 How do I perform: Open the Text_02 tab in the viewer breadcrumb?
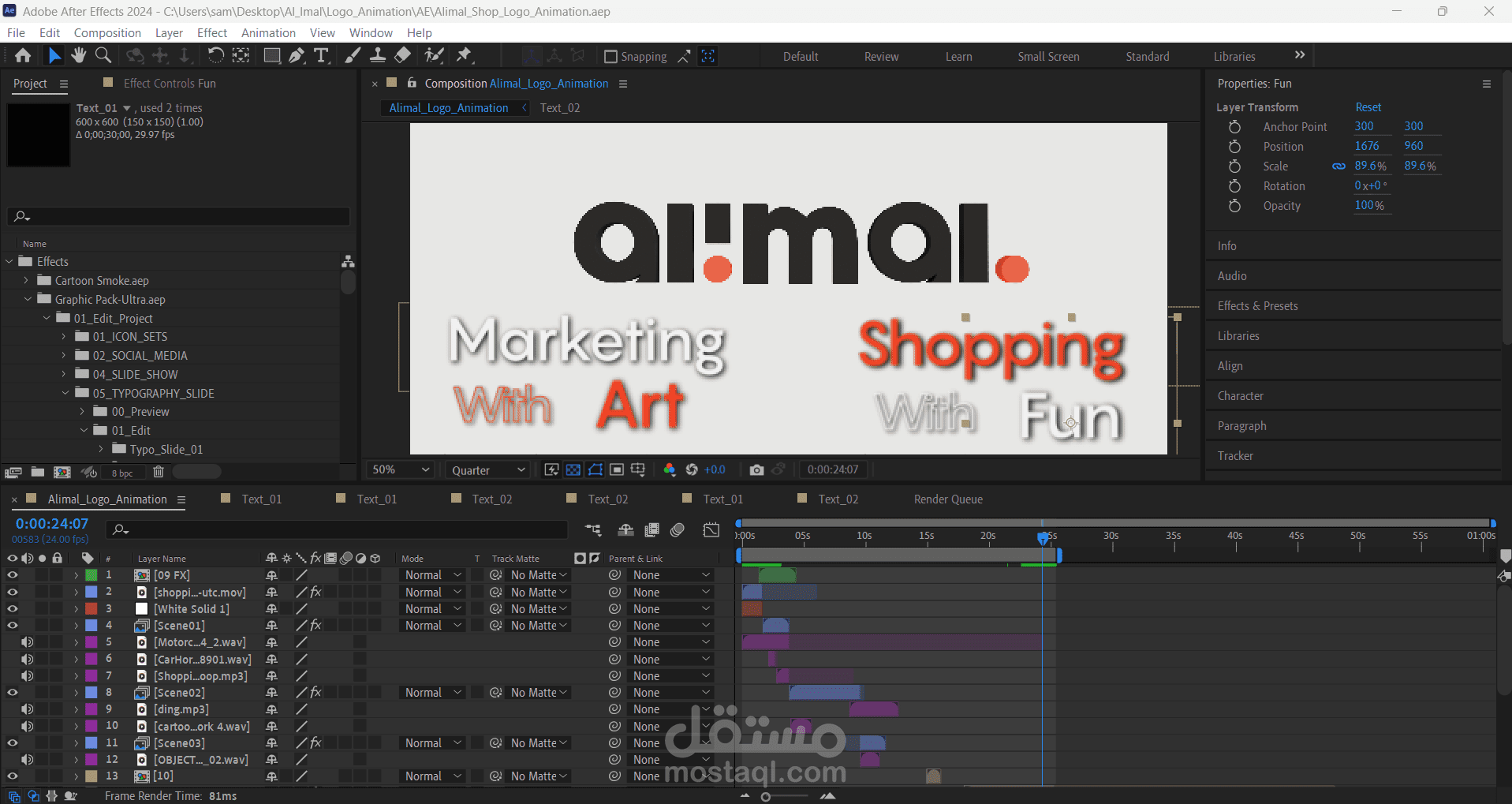point(560,108)
